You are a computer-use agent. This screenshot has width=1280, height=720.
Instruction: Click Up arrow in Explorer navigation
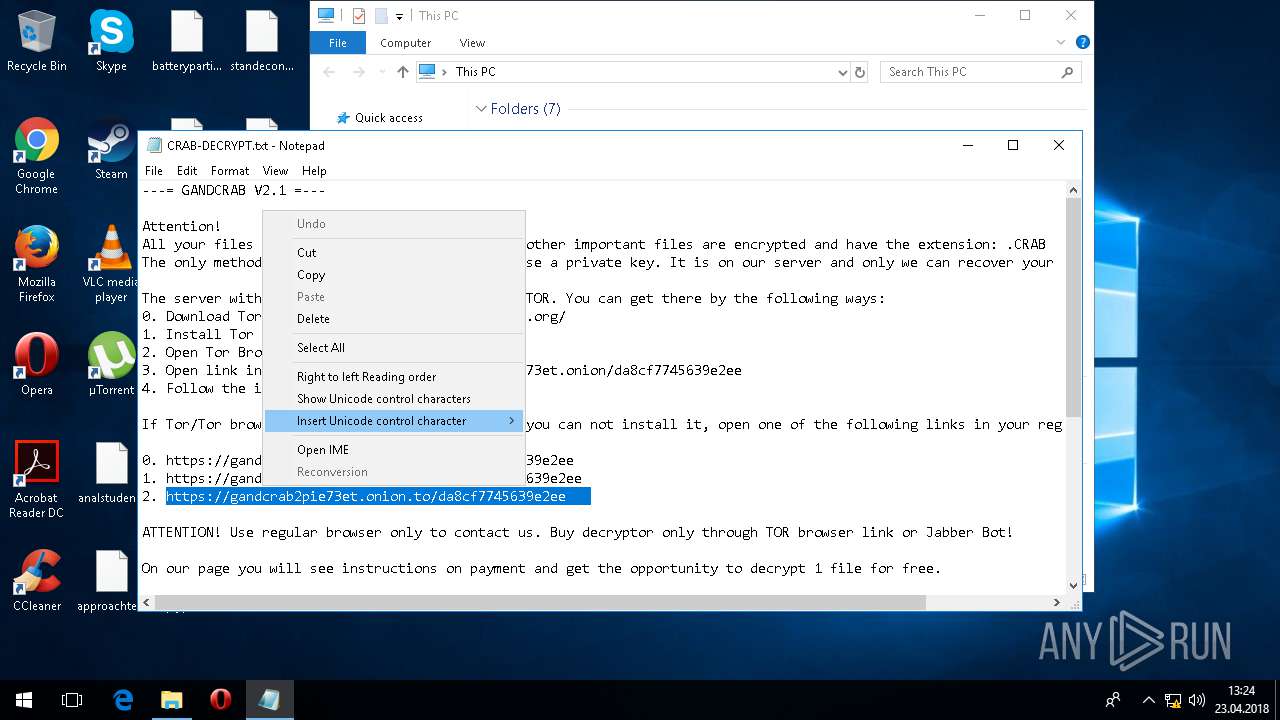coord(403,72)
